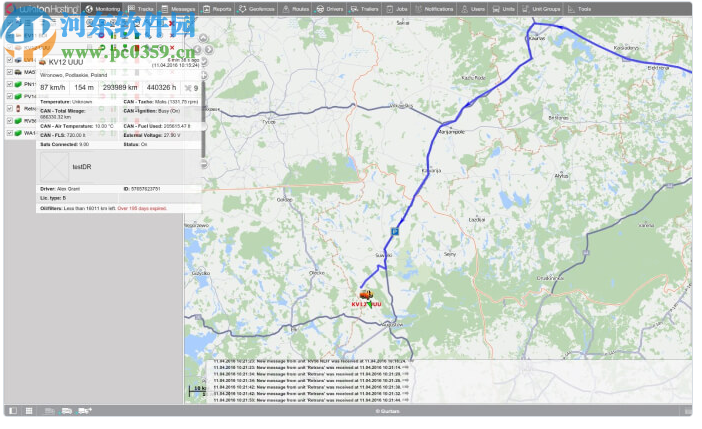Viewport: 702px width, 429px height.
Task: Toggle the Retro unit checkbox
Action: click(9, 108)
